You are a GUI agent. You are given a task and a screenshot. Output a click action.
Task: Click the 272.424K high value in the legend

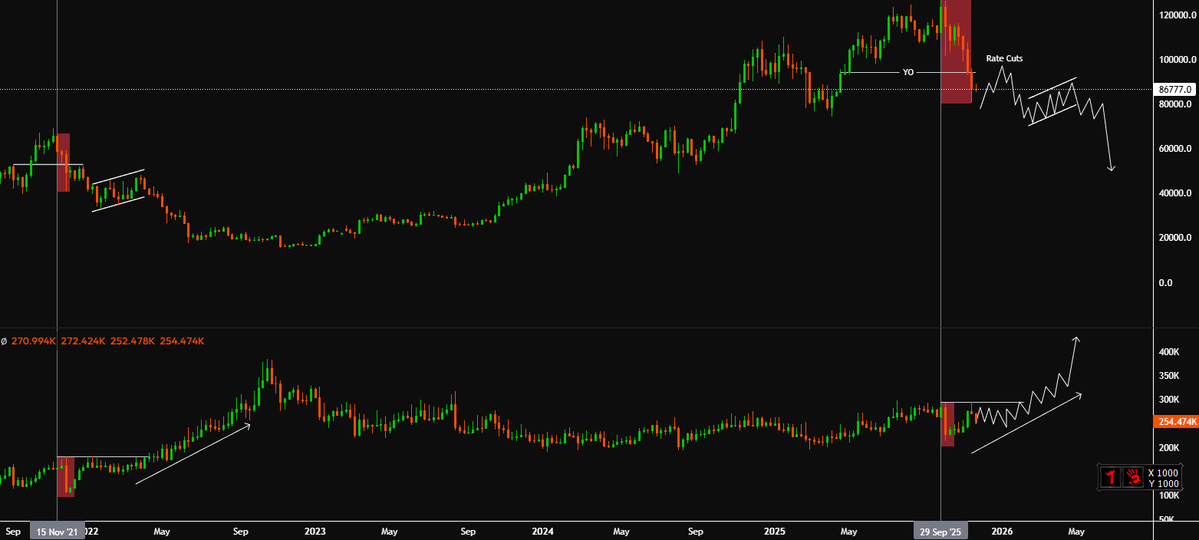coord(82,341)
